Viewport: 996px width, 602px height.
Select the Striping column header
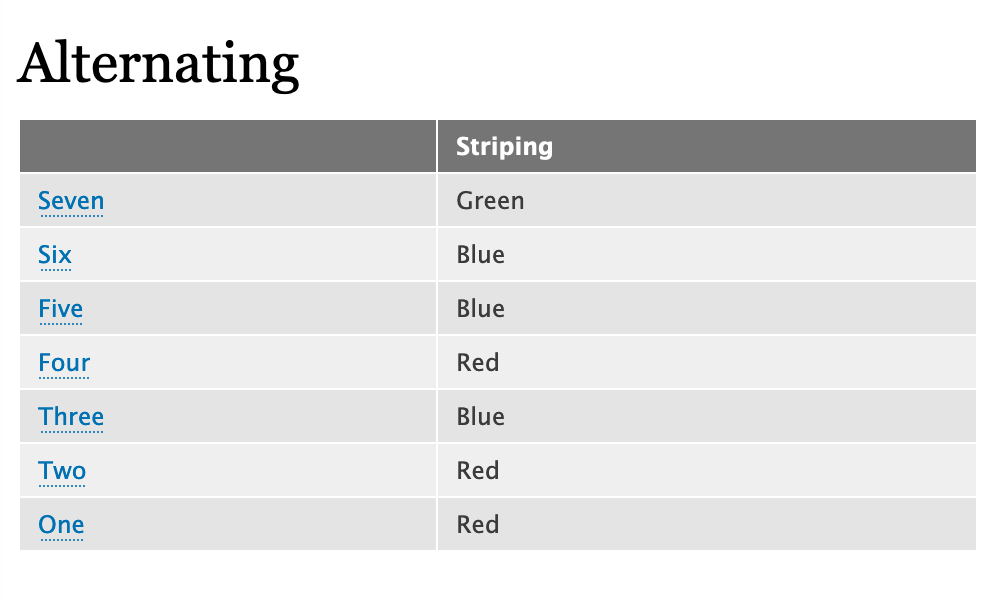[504, 145]
